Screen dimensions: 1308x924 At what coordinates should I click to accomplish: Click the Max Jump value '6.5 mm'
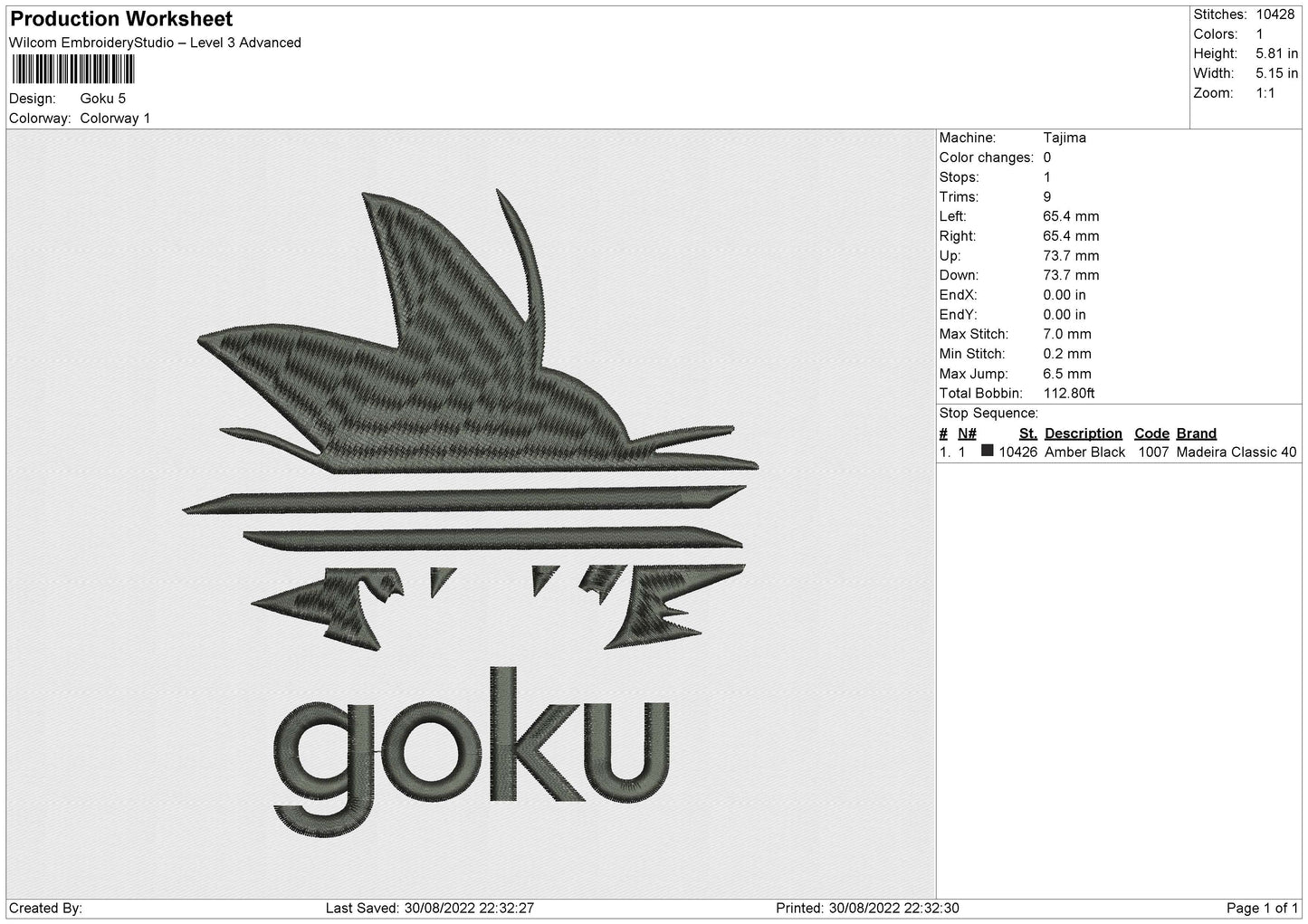pos(1067,374)
